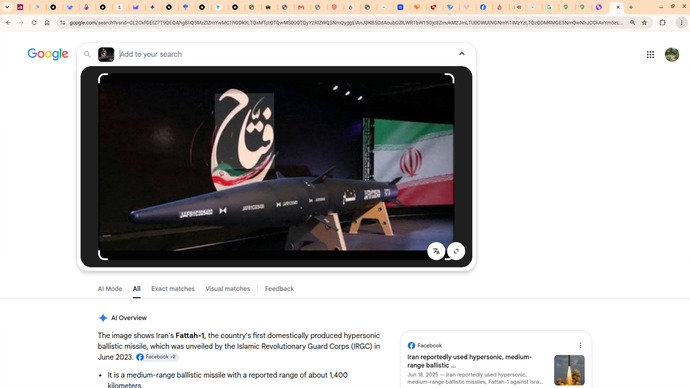690x388 pixels.
Task: Open the Chrome three-dot menu
Action: click(x=681, y=22)
